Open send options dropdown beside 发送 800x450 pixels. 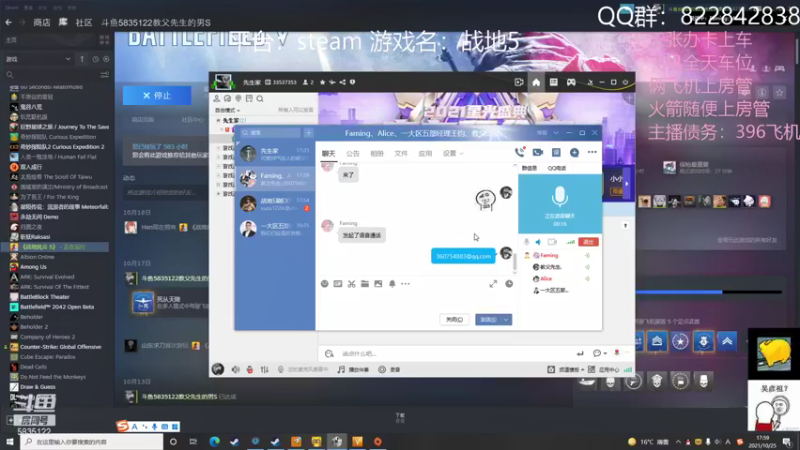pos(506,319)
